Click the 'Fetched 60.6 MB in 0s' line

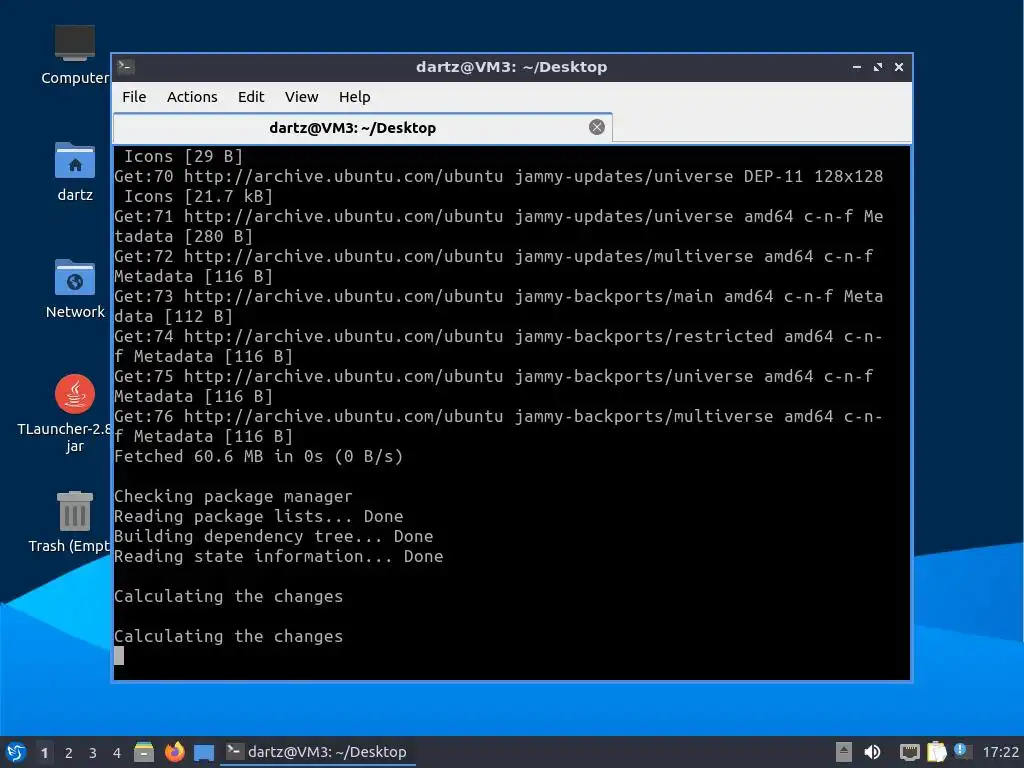tap(259, 456)
